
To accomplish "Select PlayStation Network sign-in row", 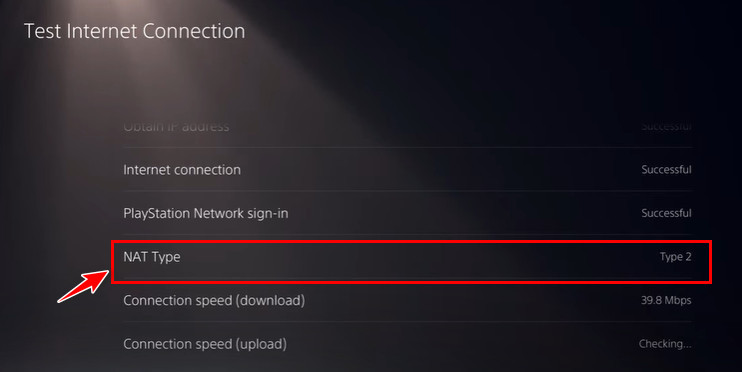I will tap(408, 213).
